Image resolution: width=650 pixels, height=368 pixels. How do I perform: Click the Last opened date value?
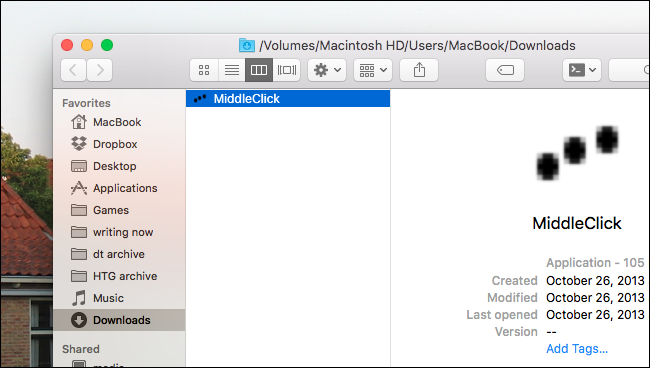pyautogui.click(x=595, y=315)
